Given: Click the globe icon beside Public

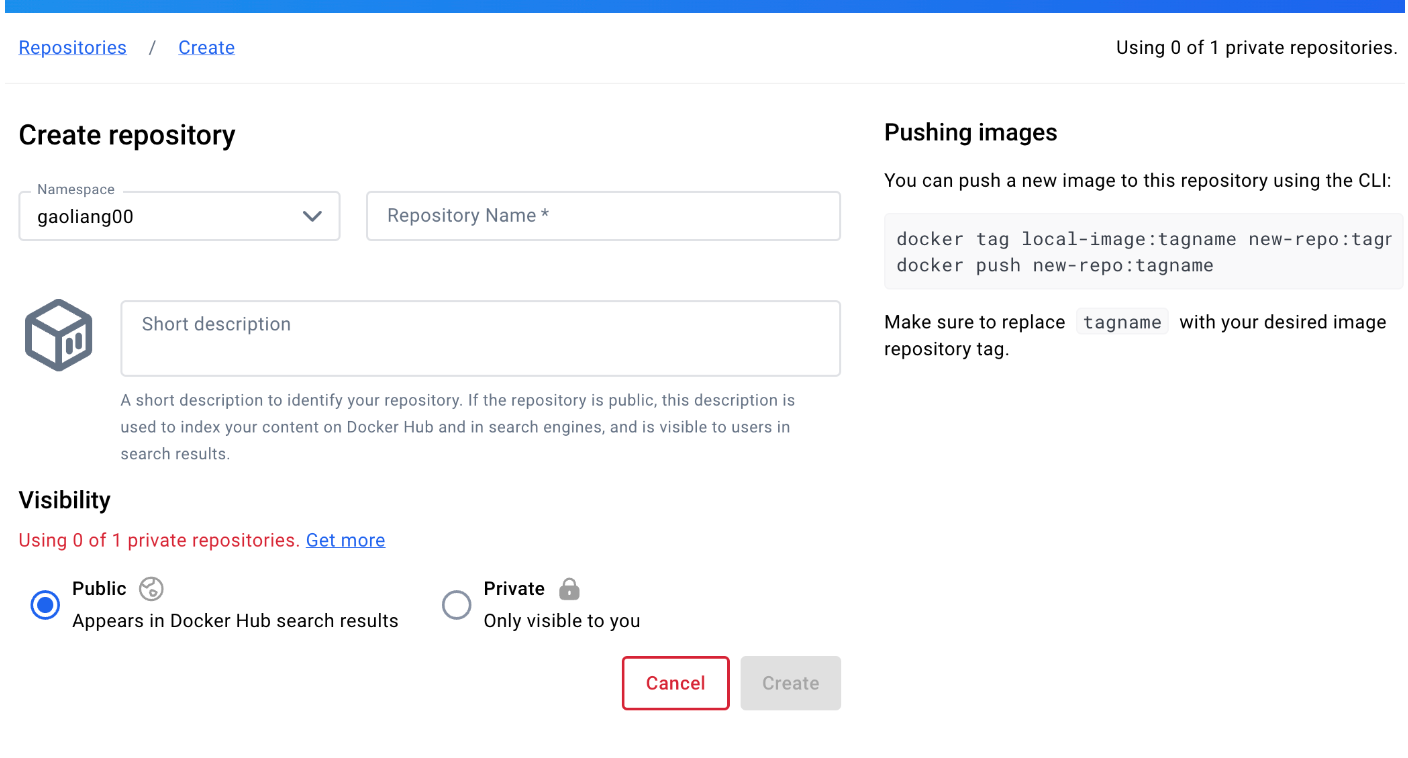Looking at the screenshot, I should (151, 588).
